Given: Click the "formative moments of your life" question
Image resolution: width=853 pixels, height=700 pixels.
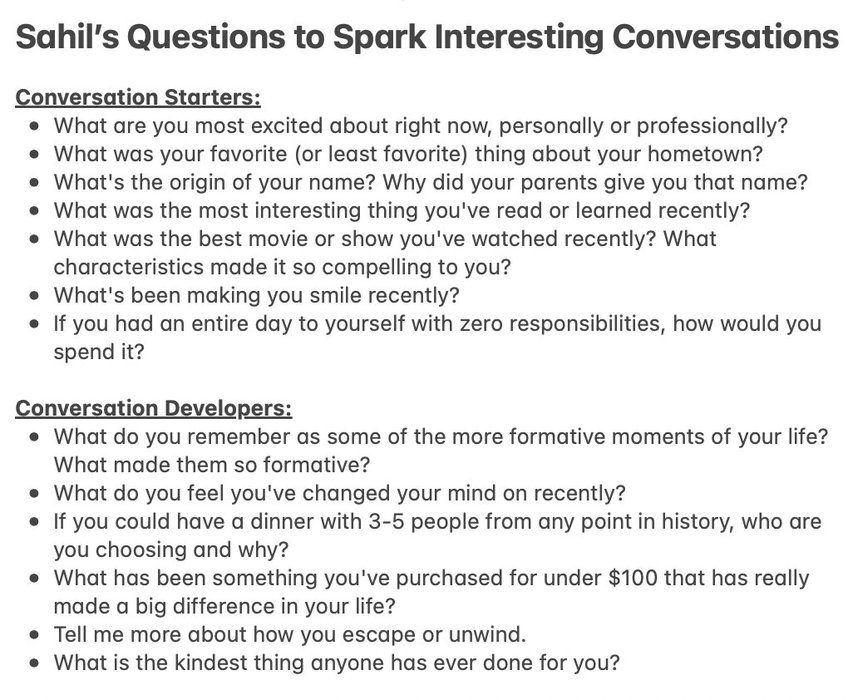Looking at the screenshot, I should pos(442,437).
